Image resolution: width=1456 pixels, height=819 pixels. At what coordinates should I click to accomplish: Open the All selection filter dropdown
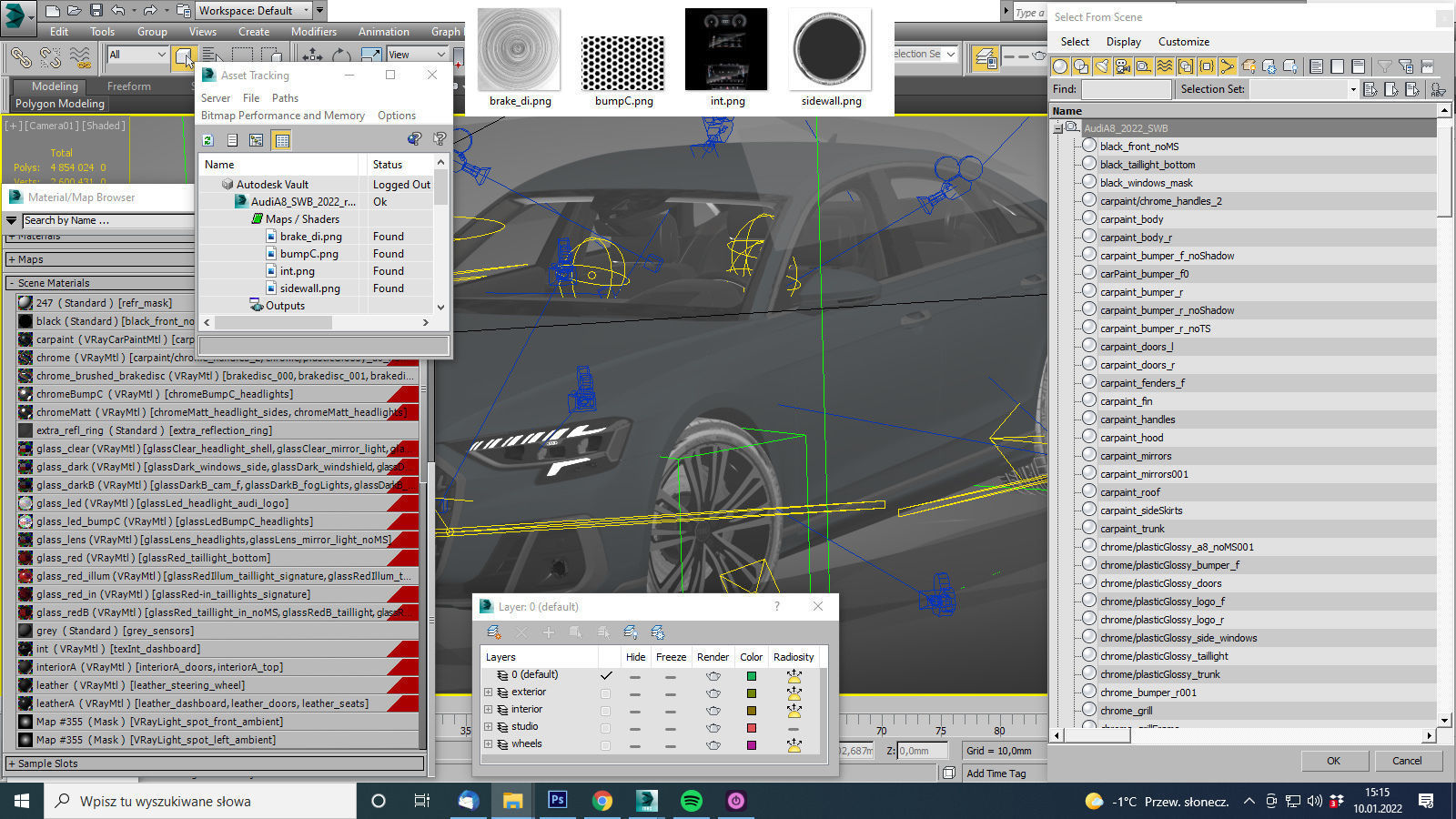(x=138, y=55)
